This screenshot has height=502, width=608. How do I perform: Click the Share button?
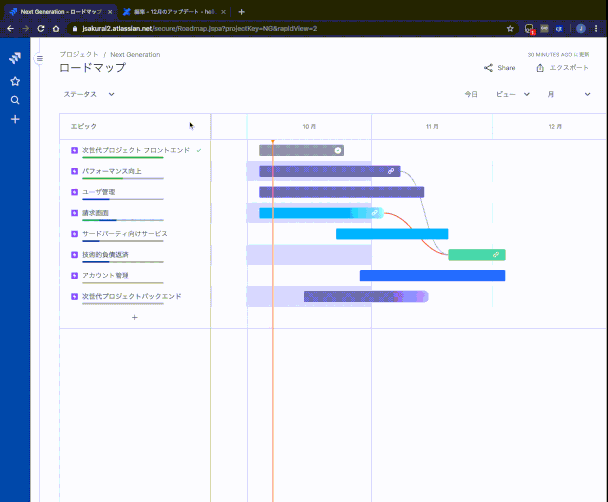[500, 68]
